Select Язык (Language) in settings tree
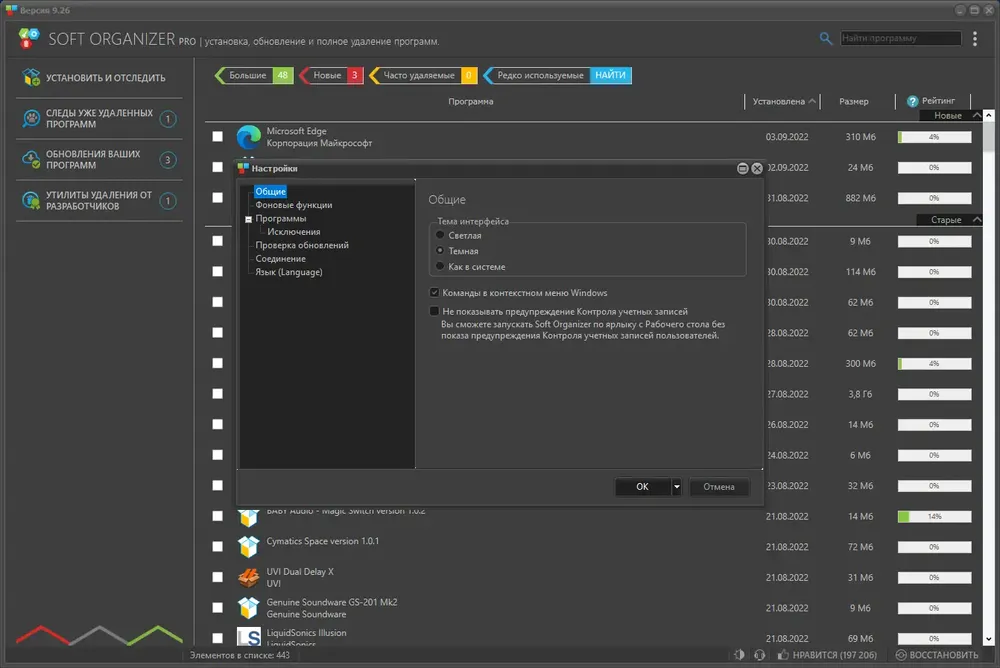Screen dimensions: 1000x668 (289, 272)
